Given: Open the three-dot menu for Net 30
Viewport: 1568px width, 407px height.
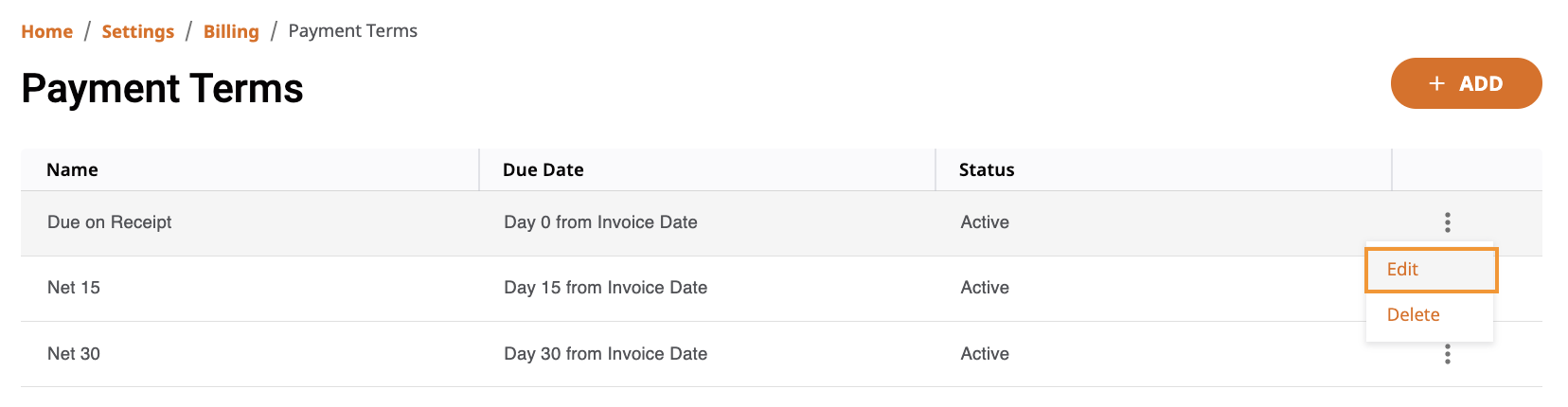Looking at the screenshot, I should [x=1447, y=354].
